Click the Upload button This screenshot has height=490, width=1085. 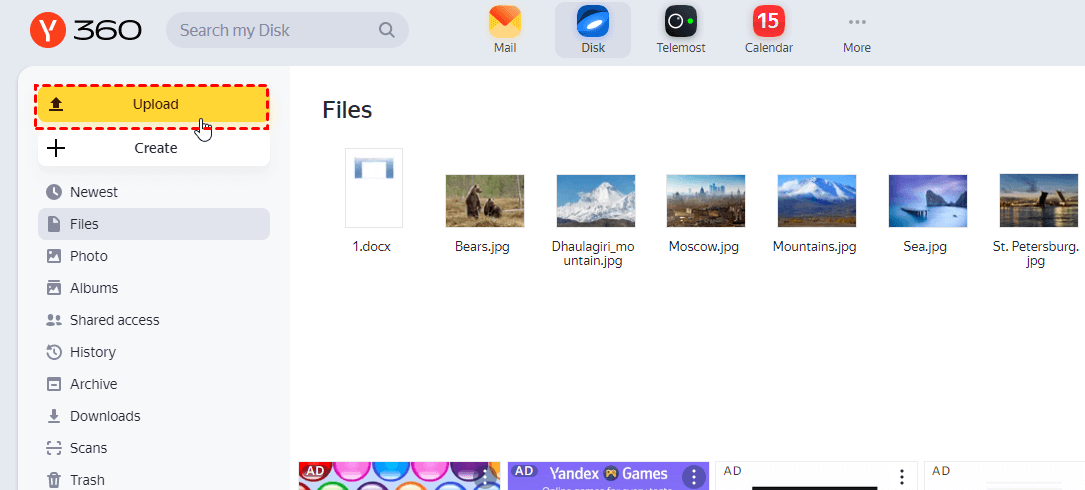point(153,105)
